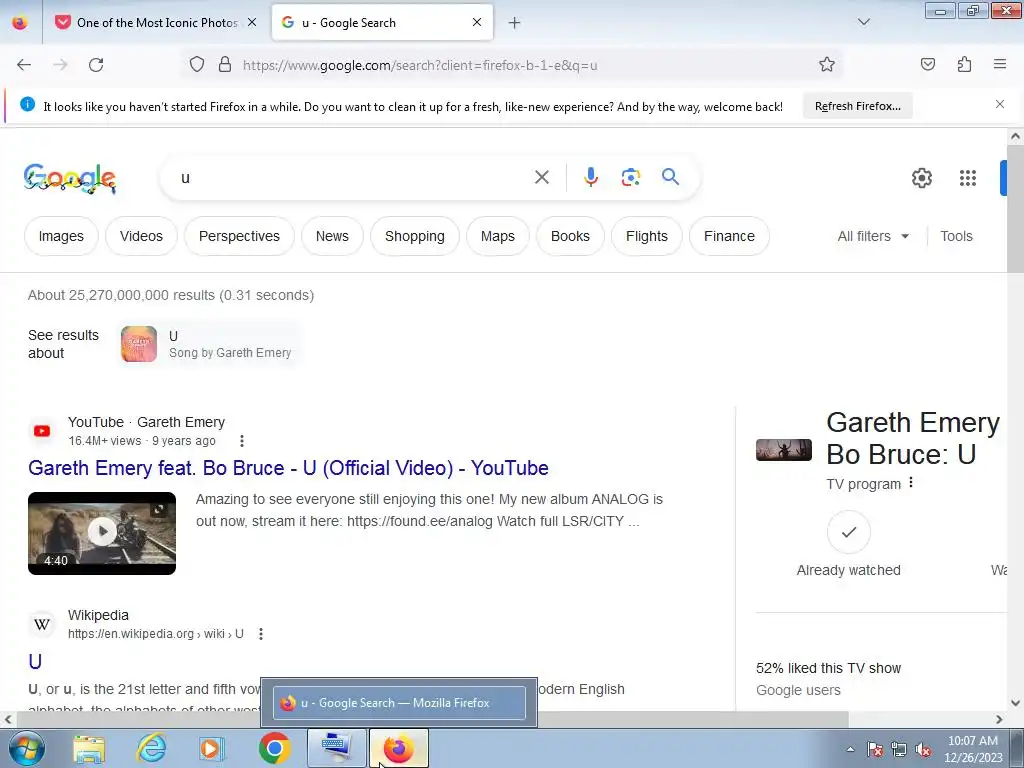1024x768 pixels.
Task: Go back to the previous page
Action: [24, 65]
